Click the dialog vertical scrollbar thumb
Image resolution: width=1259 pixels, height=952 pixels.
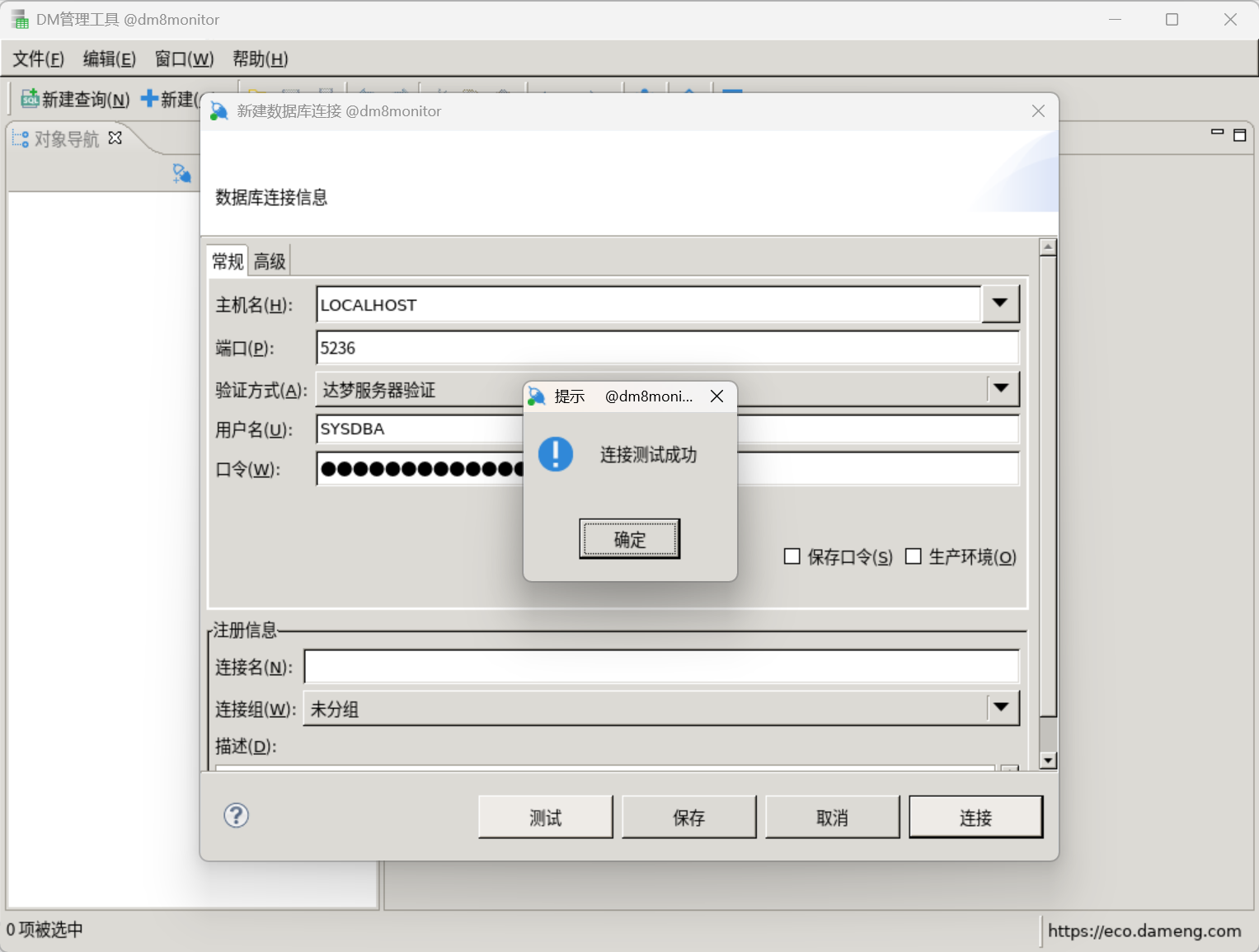coord(1048,486)
